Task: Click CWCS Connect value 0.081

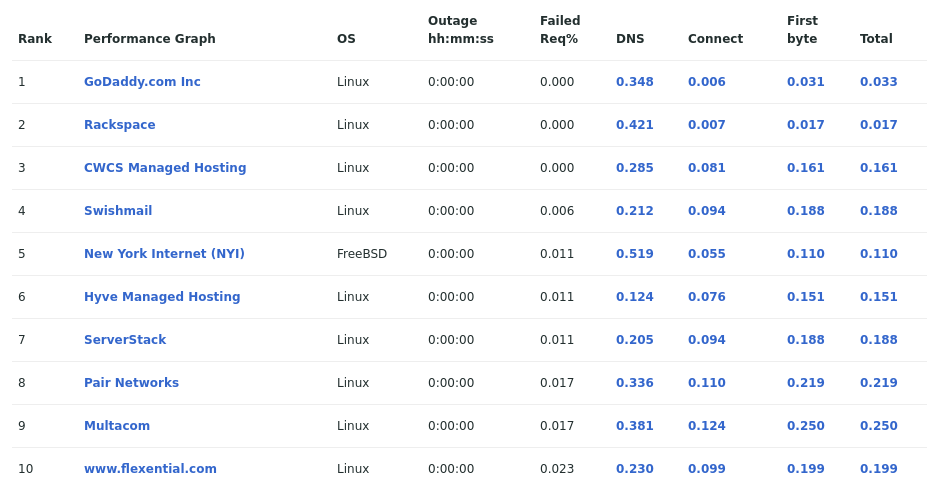Action: pos(707,168)
